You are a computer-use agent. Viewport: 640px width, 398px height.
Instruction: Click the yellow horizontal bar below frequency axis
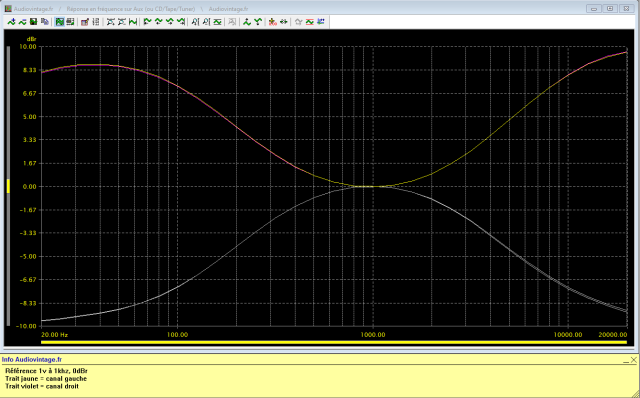tap(334, 342)
